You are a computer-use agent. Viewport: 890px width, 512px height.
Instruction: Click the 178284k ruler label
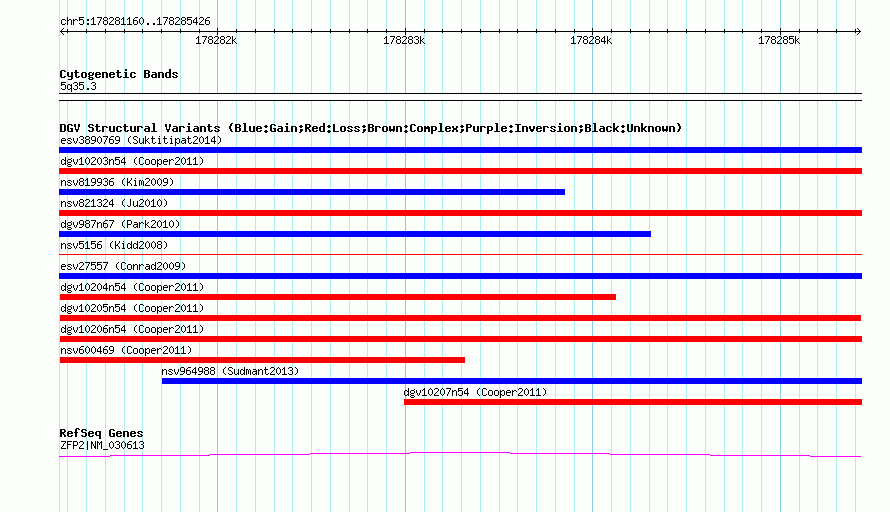coord(591,40)
